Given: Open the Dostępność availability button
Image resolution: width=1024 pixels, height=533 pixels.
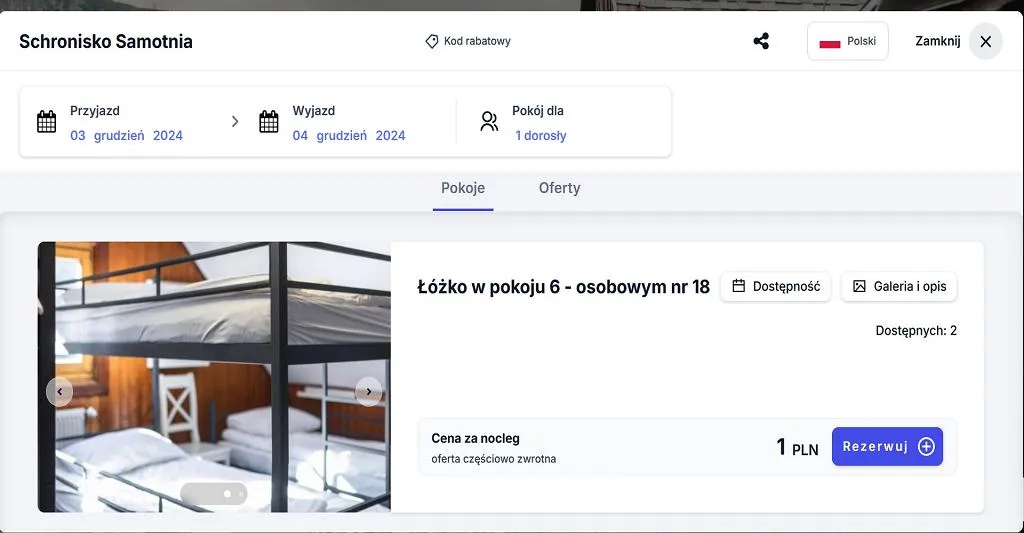Looking at the screenshot, I should [775, 287].
